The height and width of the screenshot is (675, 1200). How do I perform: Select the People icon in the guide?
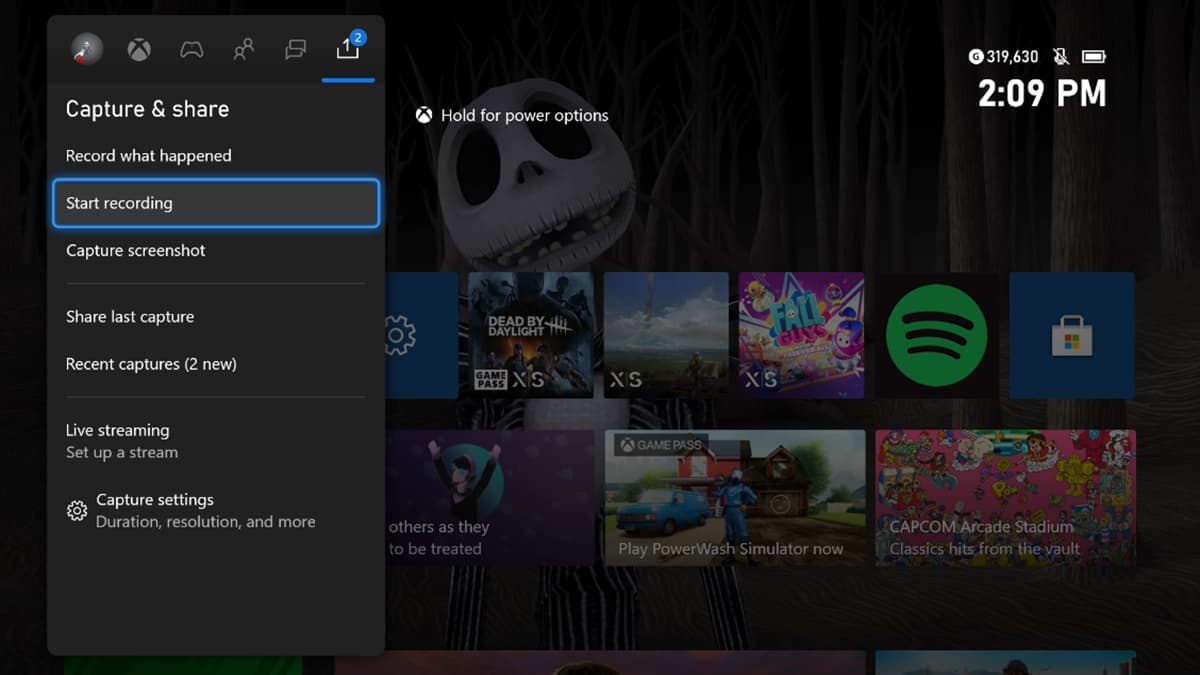point(242,48)
